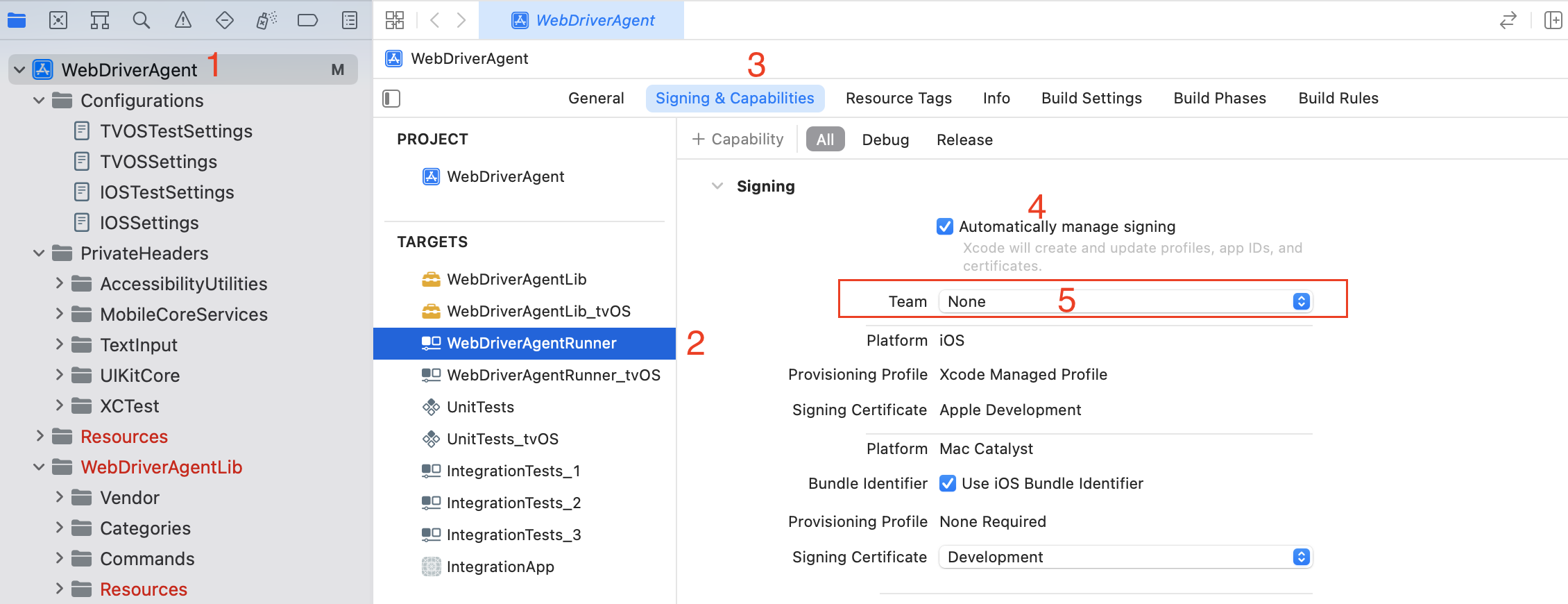
Task: Click the + Capability button
Action: (x=738, y=140)
